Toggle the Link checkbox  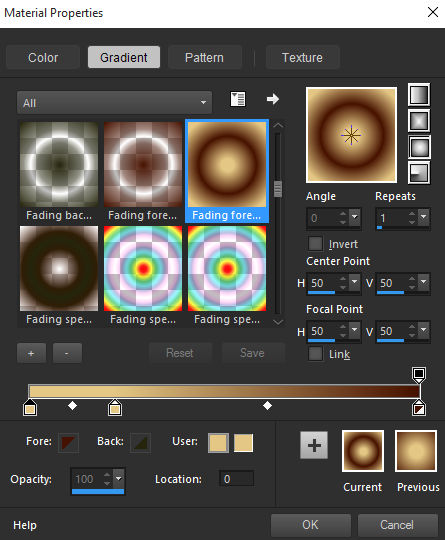(315, 354)
